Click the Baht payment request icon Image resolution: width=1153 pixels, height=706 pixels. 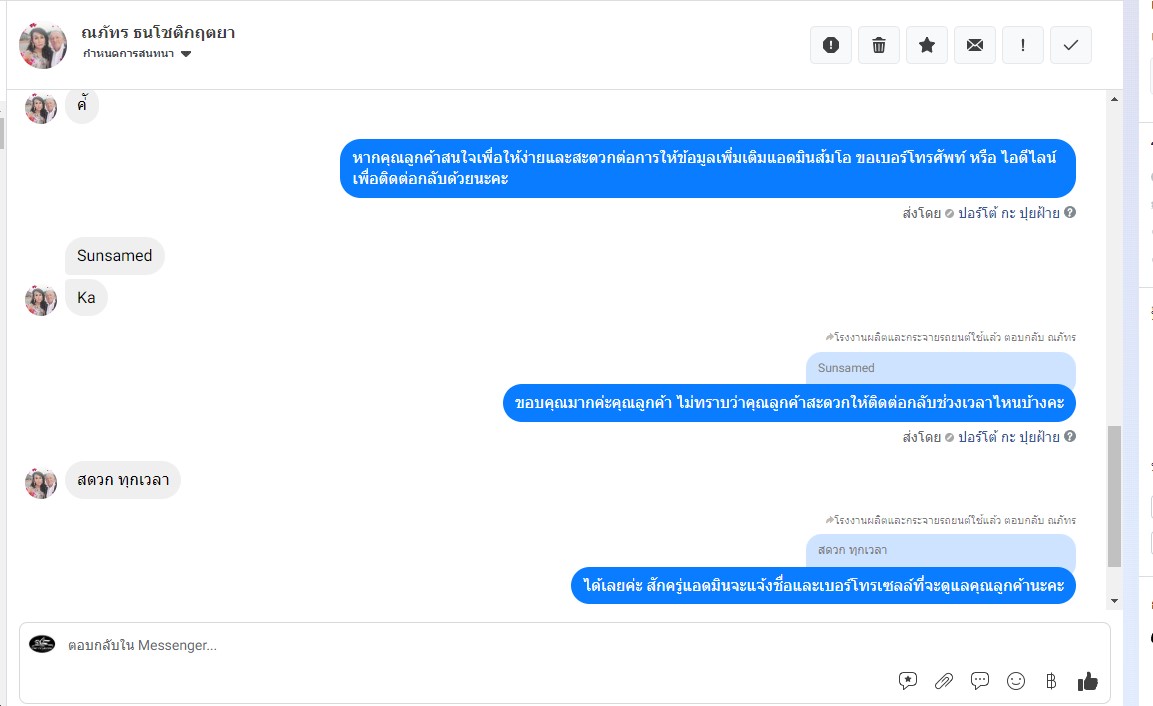pyautogui.click(x=1051, y=681)
